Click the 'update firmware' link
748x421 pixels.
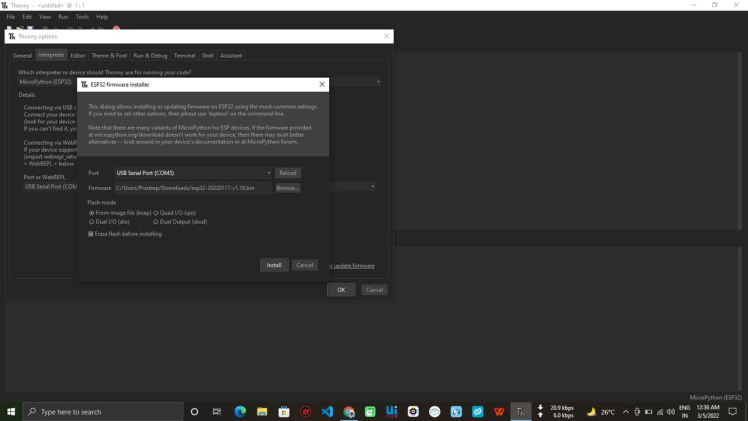352,266
